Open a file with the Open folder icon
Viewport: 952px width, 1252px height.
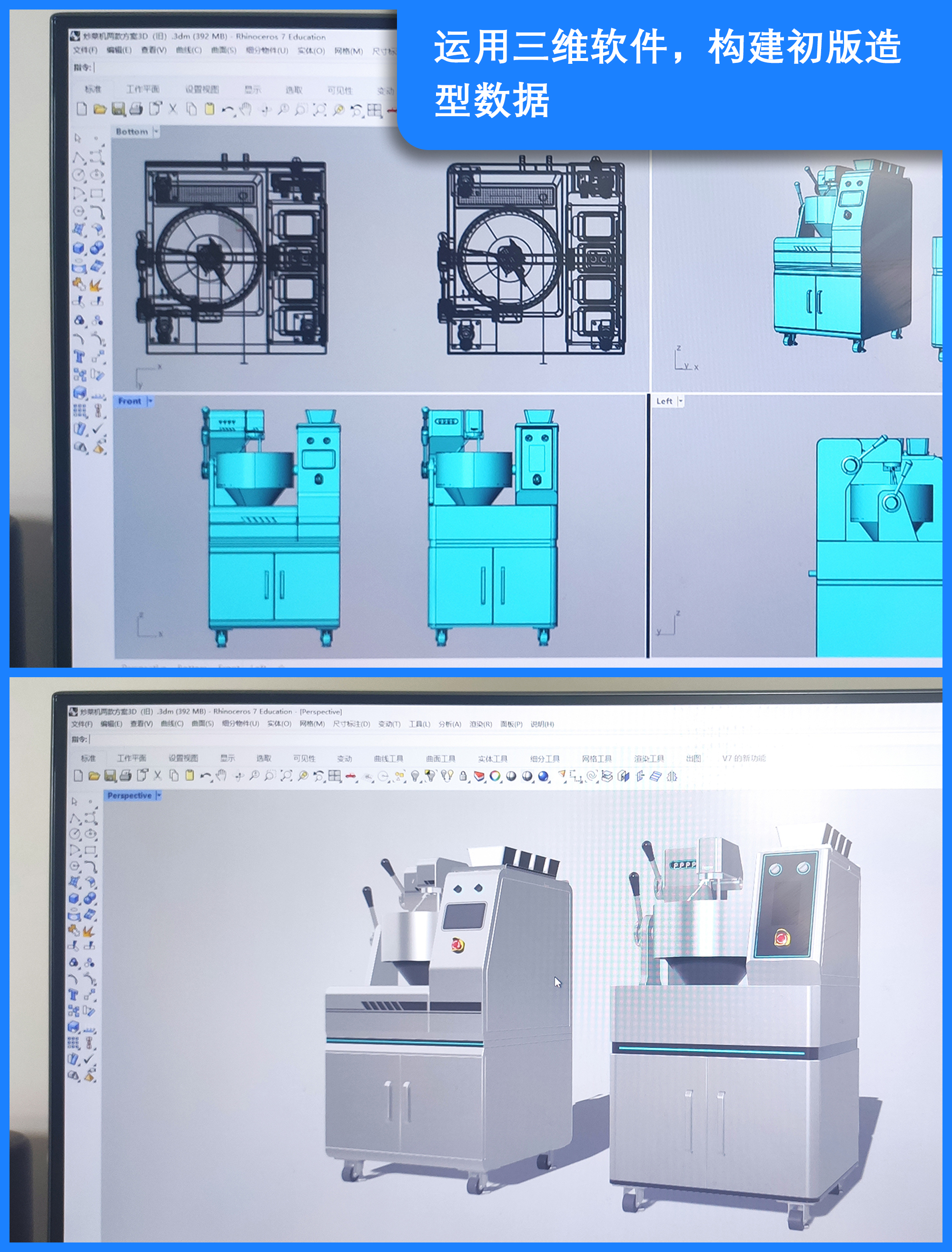click(95, 776)
